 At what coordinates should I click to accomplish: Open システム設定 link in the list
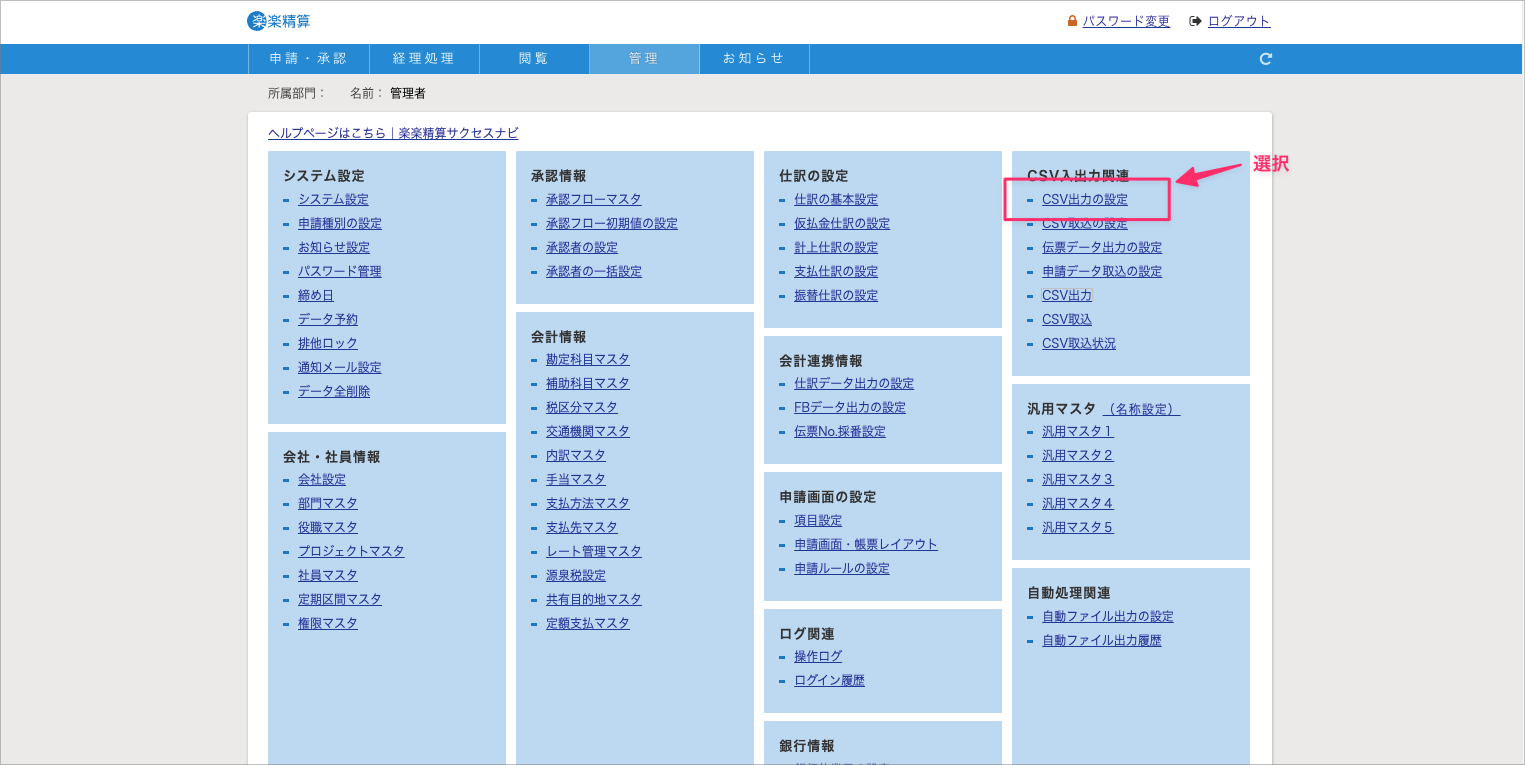pyautogui.click(x=333, y=200)
